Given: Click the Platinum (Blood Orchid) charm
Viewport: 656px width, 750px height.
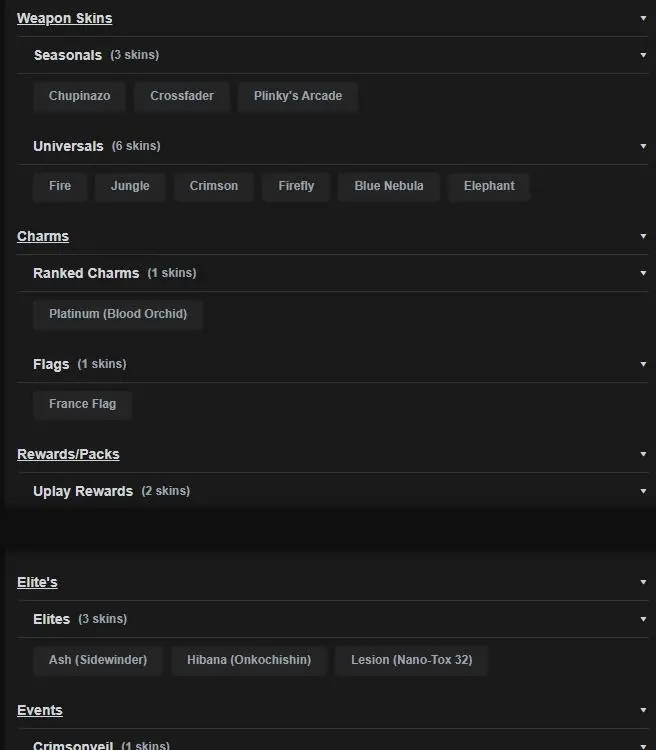Looking at the screenshot, I should pos(118,314).
